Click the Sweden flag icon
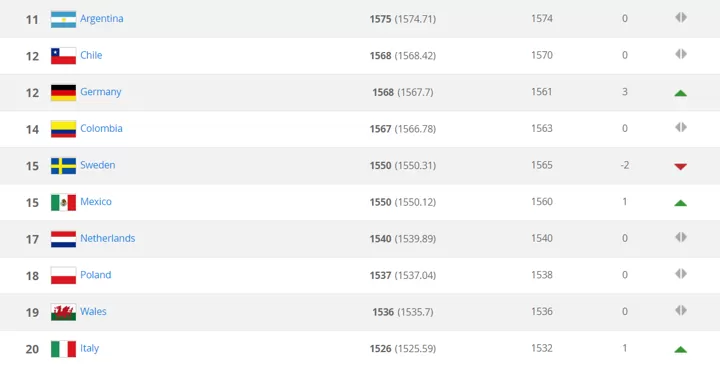Screen dimensions: 720x365 (63, 166)
